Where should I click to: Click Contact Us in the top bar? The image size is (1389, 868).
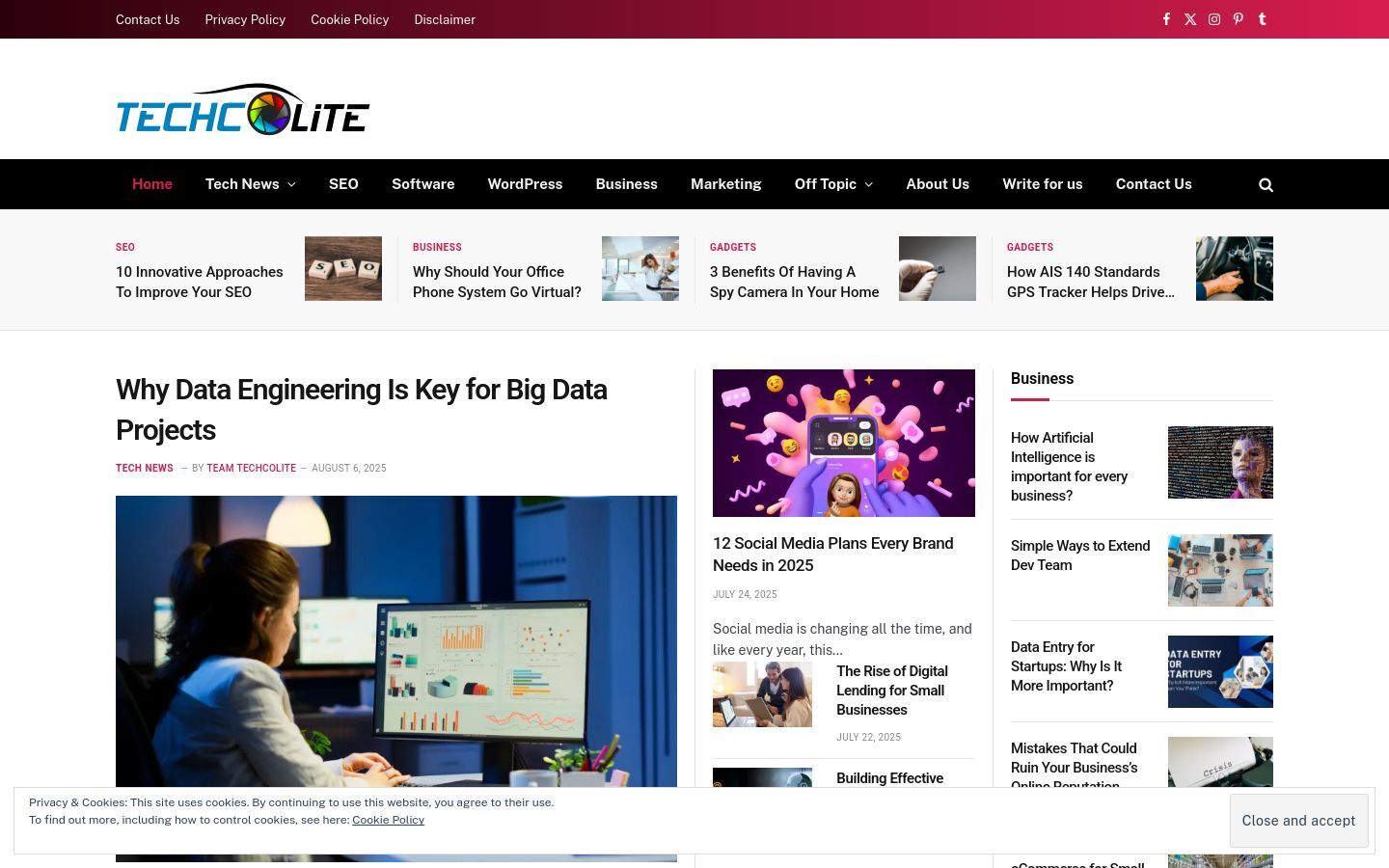point(148,19)
